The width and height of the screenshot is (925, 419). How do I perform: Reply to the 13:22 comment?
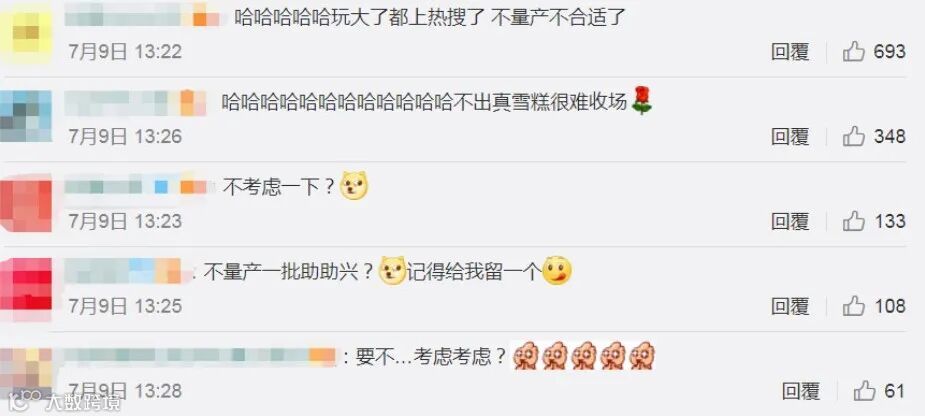click(790, 52)
